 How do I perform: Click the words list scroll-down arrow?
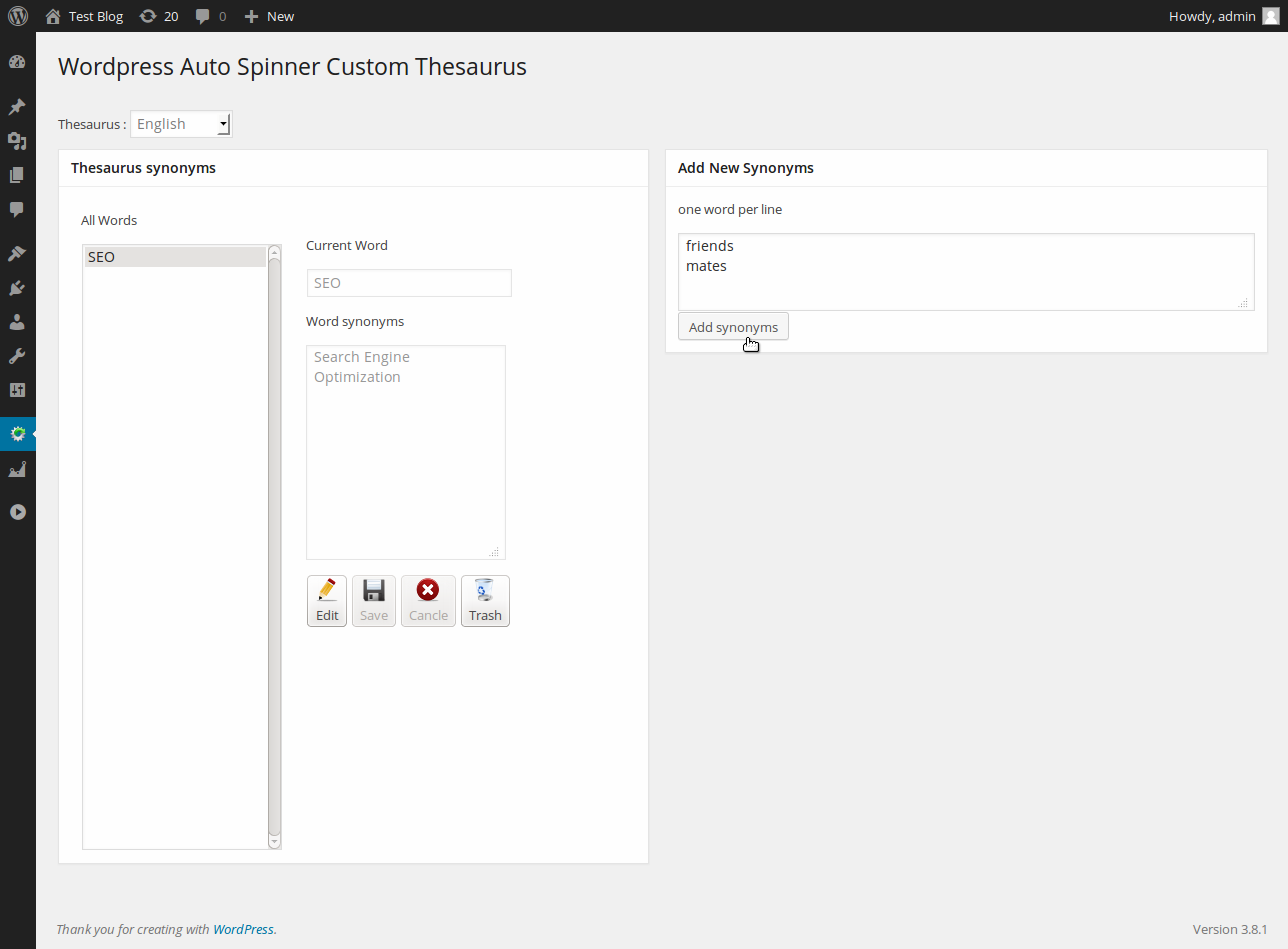point(275,842)
